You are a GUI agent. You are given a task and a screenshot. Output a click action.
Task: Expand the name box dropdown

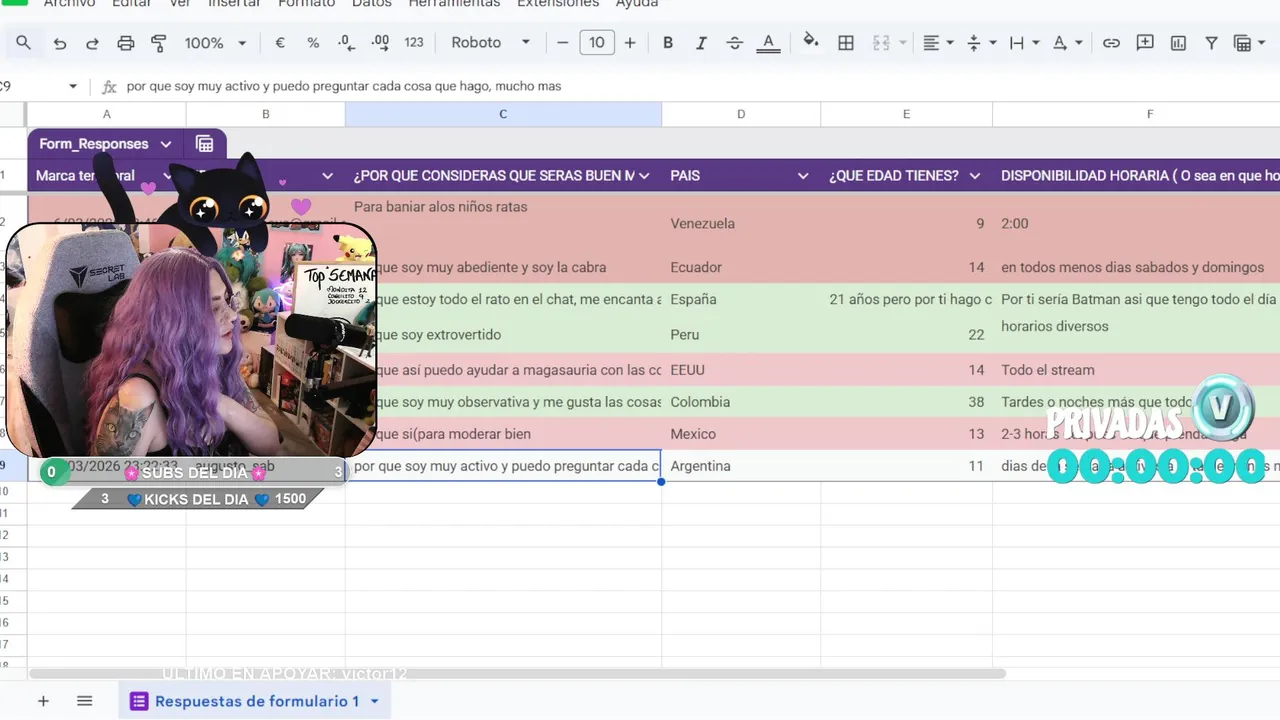tap(72, 86)
